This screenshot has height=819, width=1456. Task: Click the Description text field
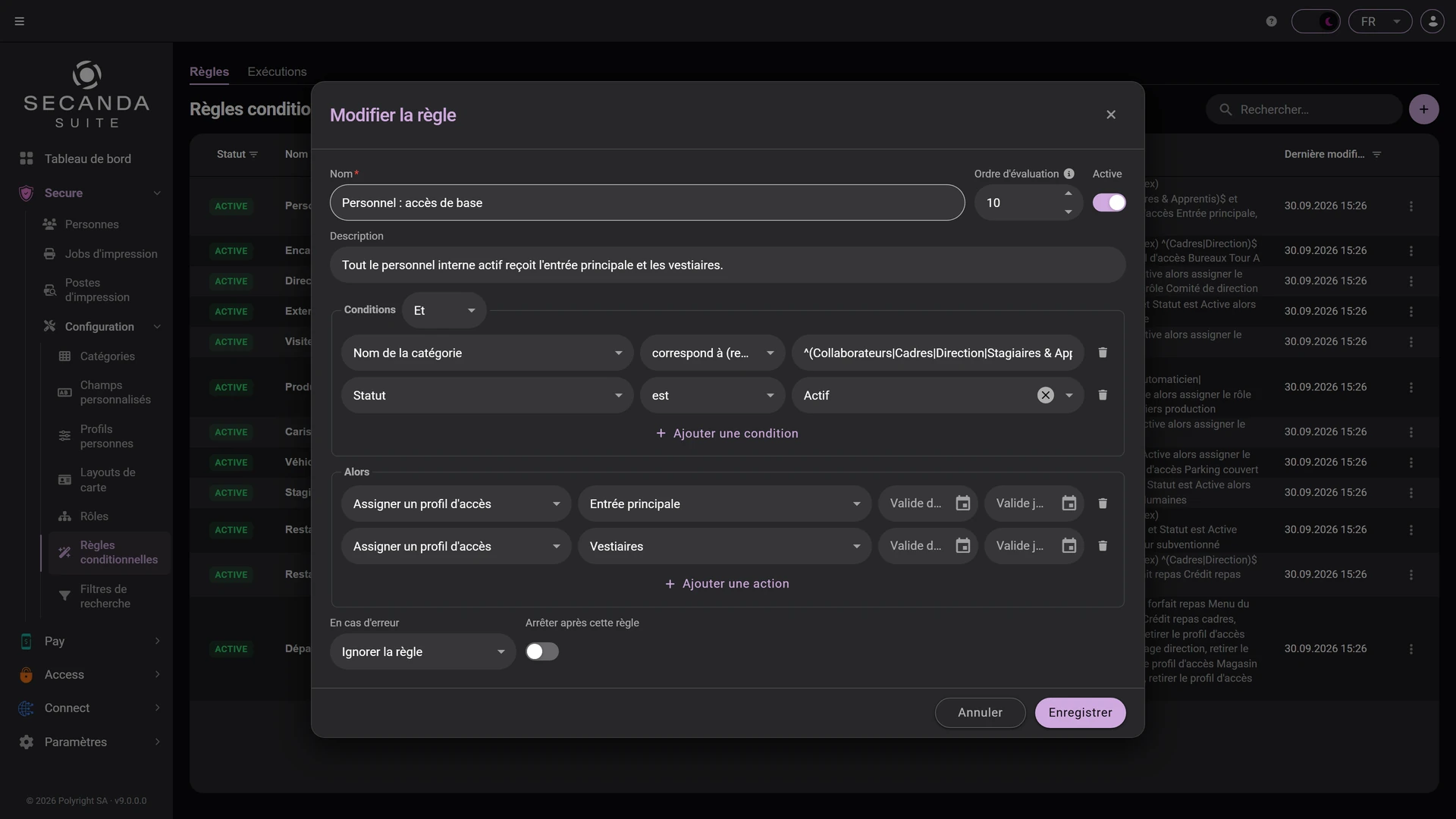[727, 265]
